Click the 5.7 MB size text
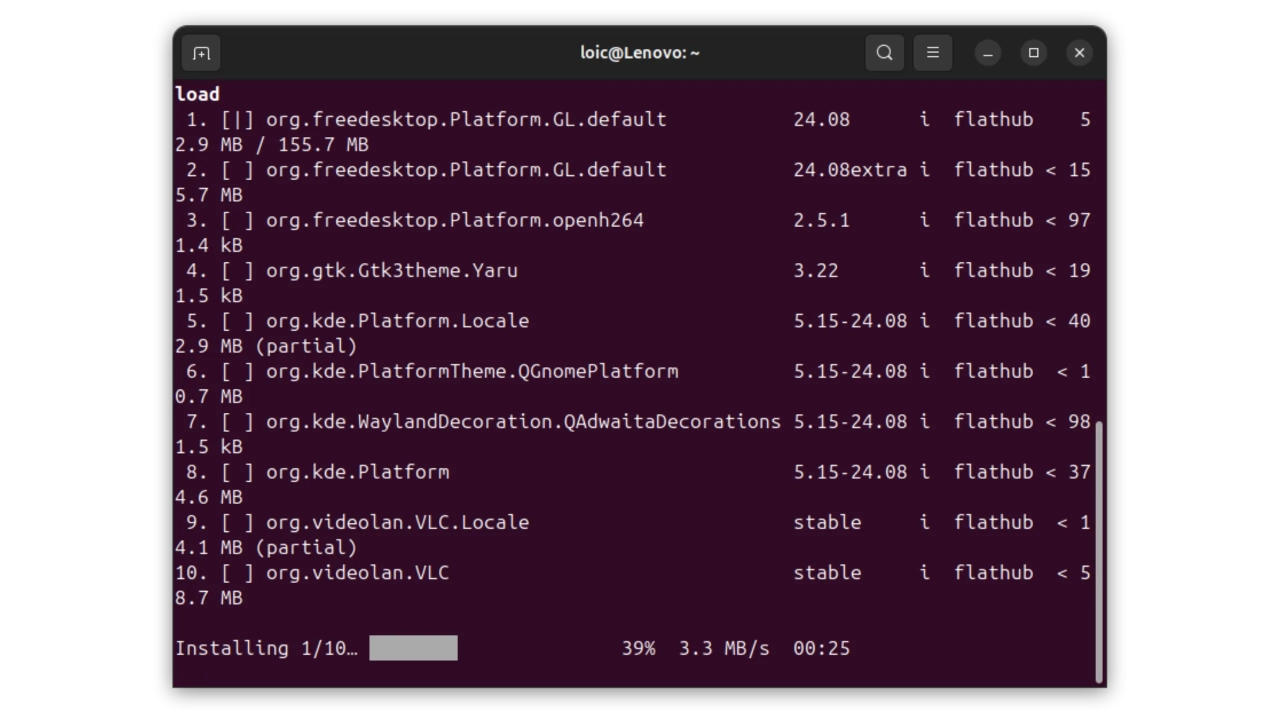This screenshot has height=720, width=1280. [209, 195]
